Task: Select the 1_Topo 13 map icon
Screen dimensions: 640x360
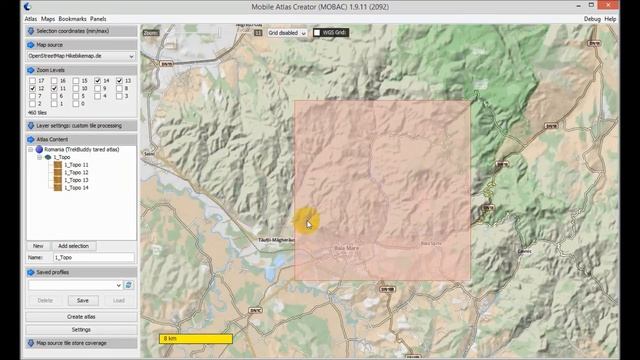Action: [x=58, y=180]
